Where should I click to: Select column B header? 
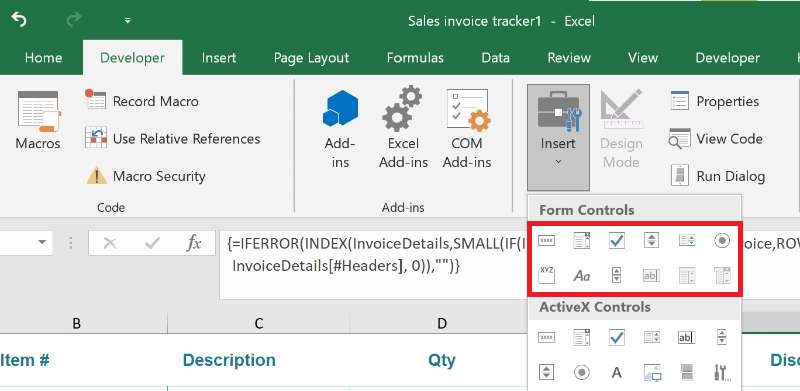(77, 323)
